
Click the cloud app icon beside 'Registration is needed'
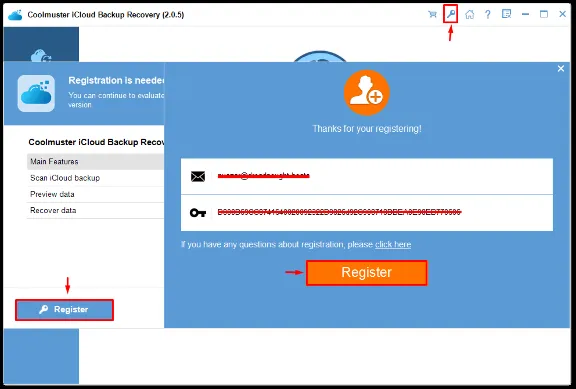(x=36, y=94)
